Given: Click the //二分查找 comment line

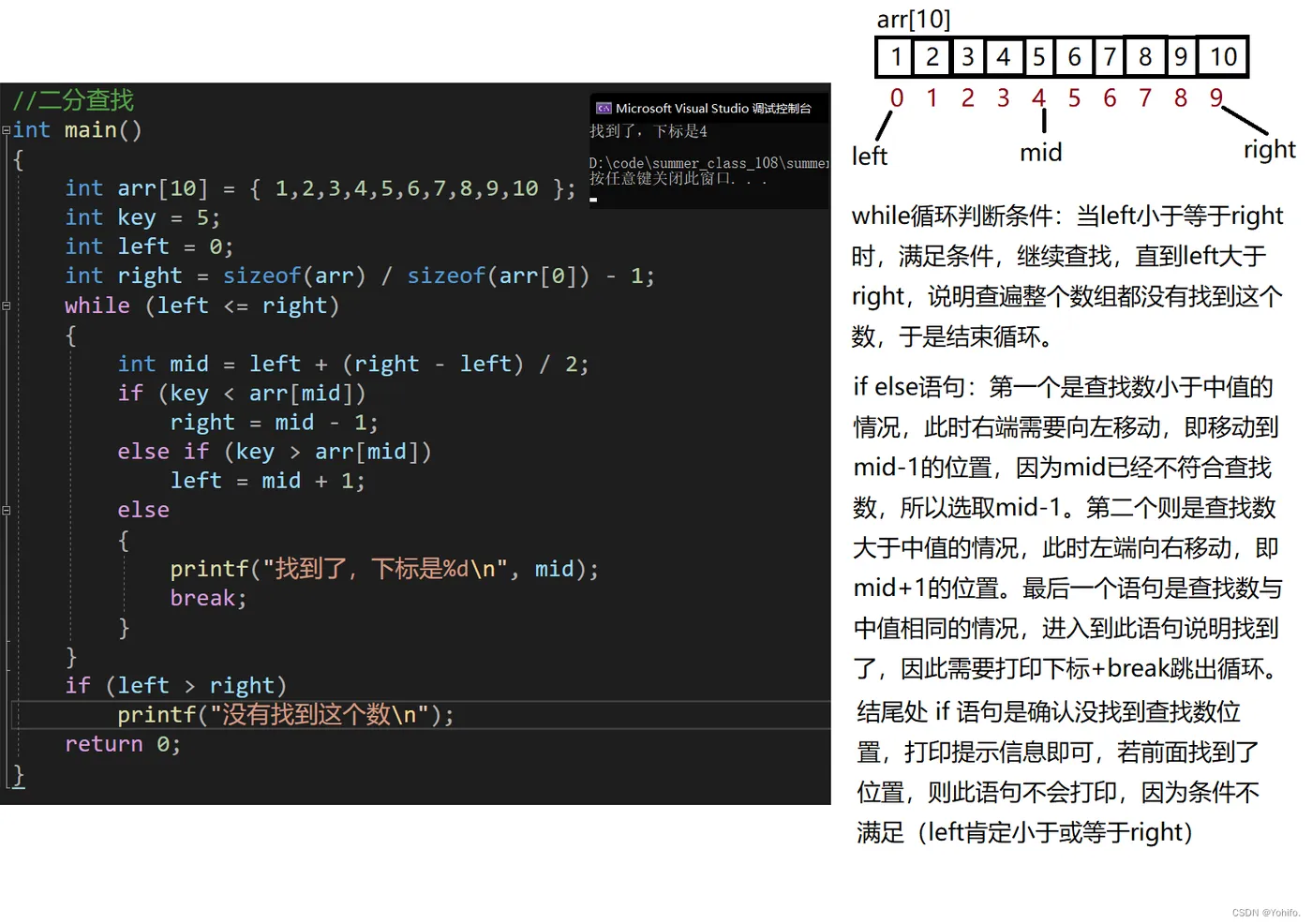Looking at the screenshot, I should (72, 99).
